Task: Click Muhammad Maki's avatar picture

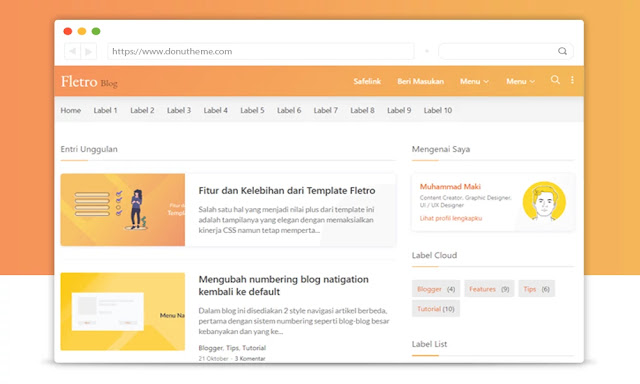Action: pyautogui.click(x=544, y=202)
